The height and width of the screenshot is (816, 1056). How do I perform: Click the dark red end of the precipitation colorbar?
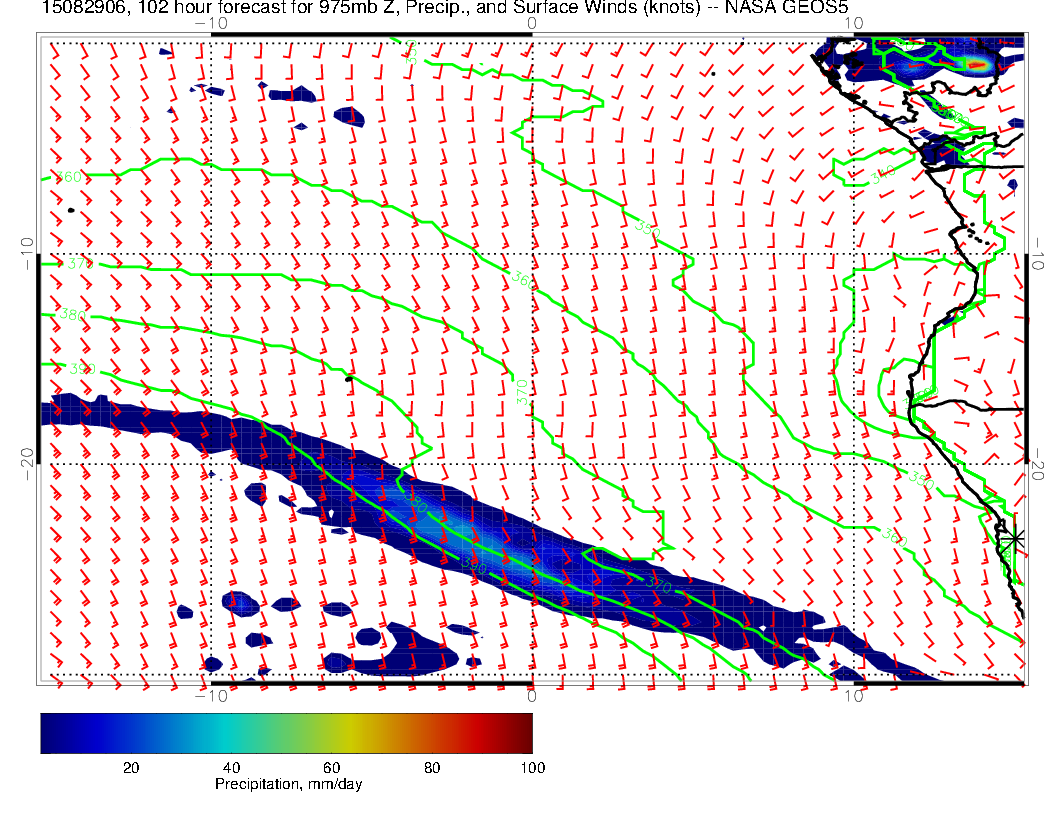[523, 732]
